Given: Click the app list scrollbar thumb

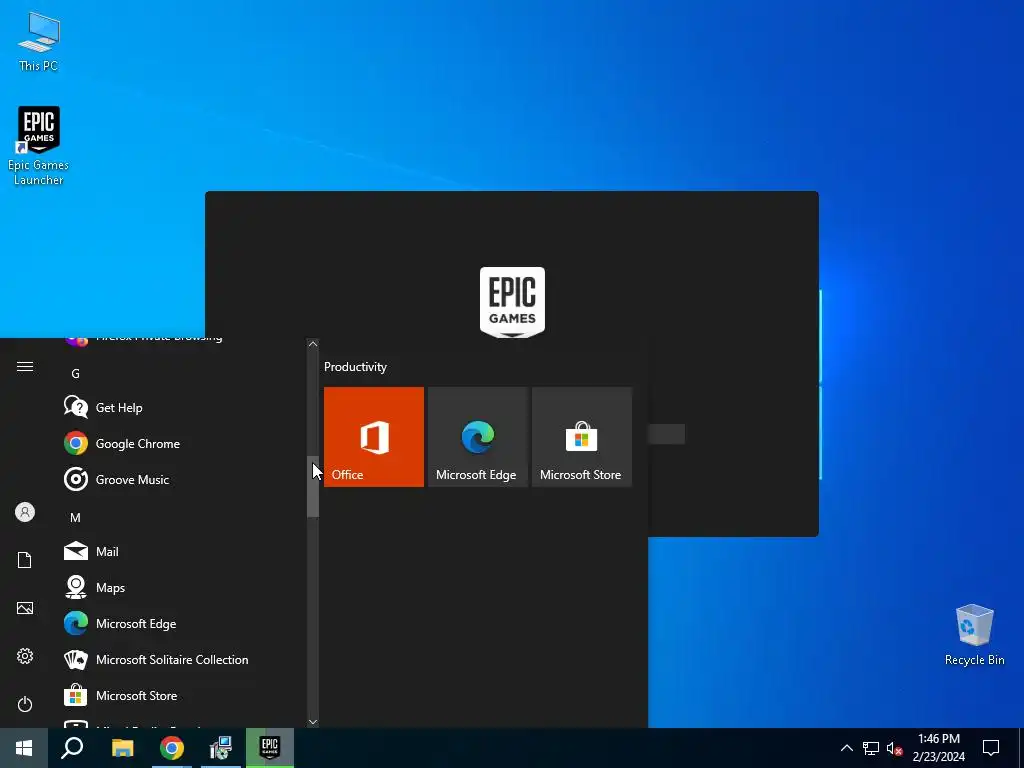Looking at the screenshot, I should pyautogui.click(x=313, y=487).
